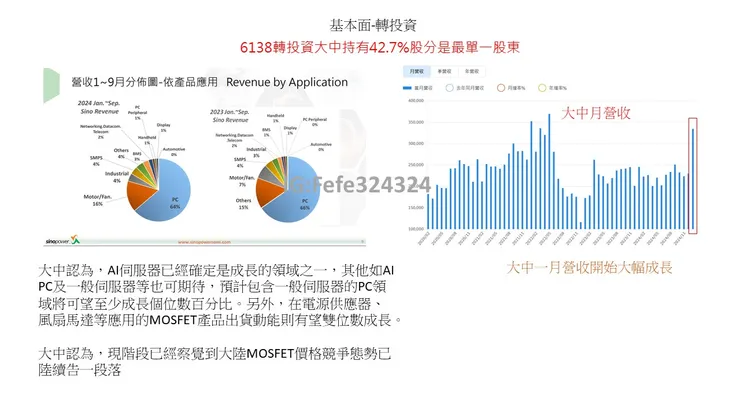Click the 100,000 y-axis value
The image size is (740, 416).
click(x=416, y=229)
